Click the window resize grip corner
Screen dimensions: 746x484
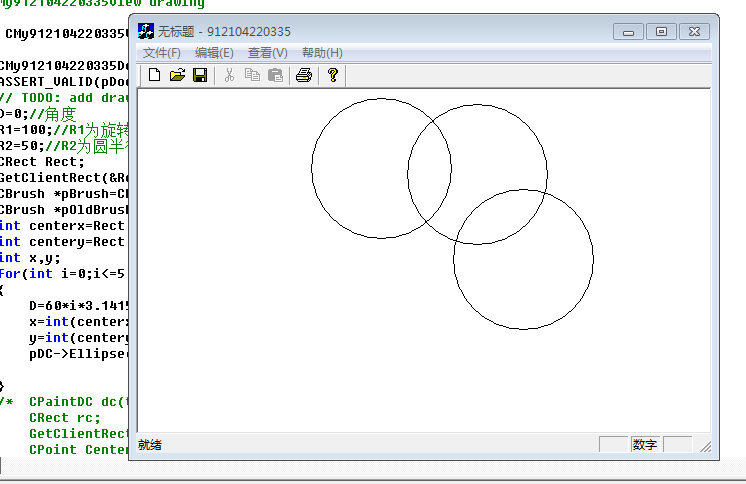coord(706,446)
